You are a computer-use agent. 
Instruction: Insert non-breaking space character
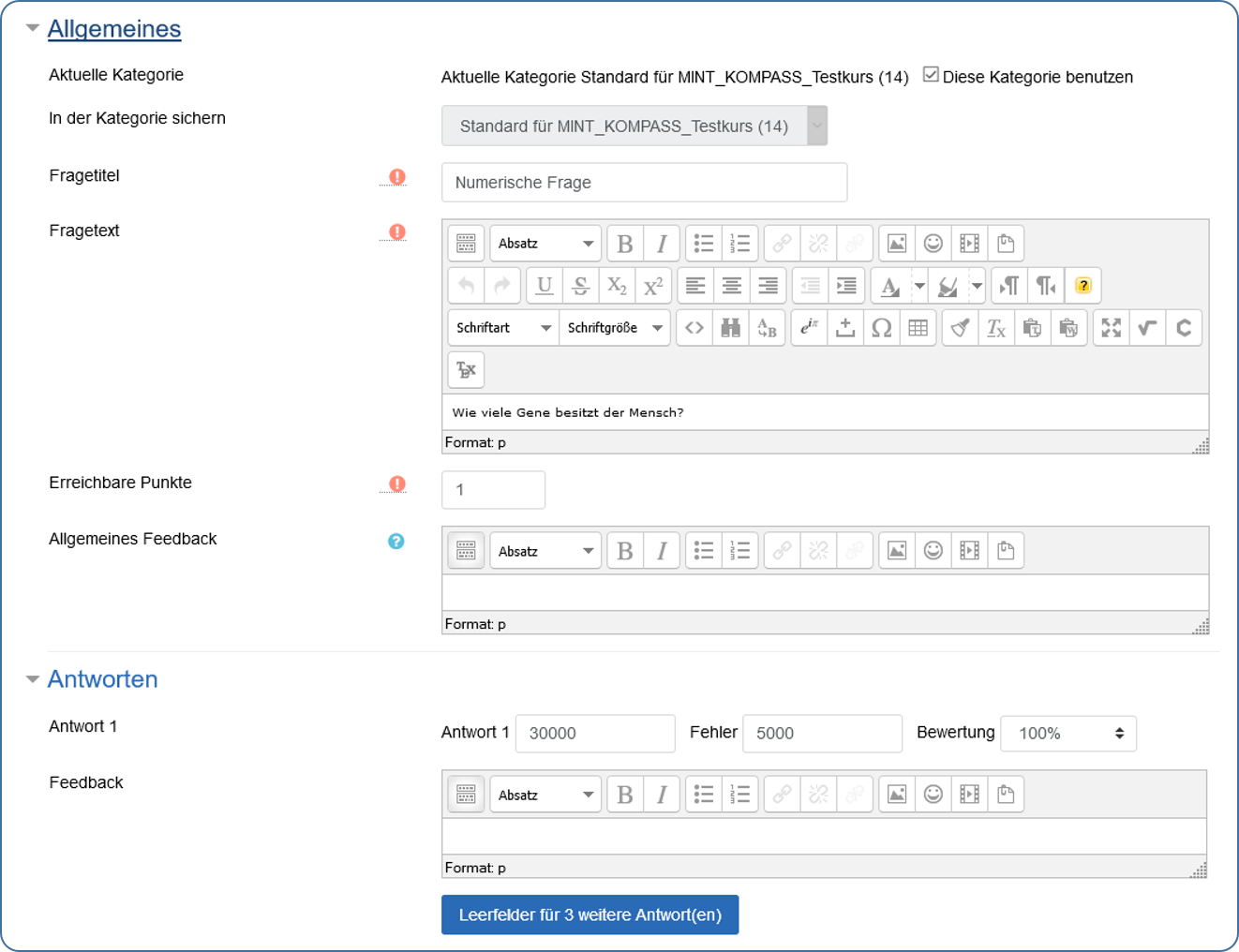(845, 328)
